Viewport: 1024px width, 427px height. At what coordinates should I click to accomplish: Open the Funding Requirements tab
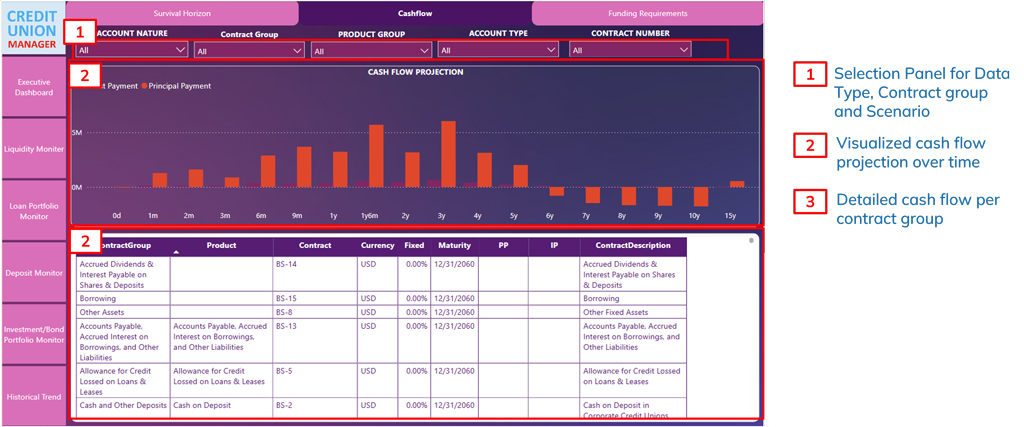tap(647, 14)
